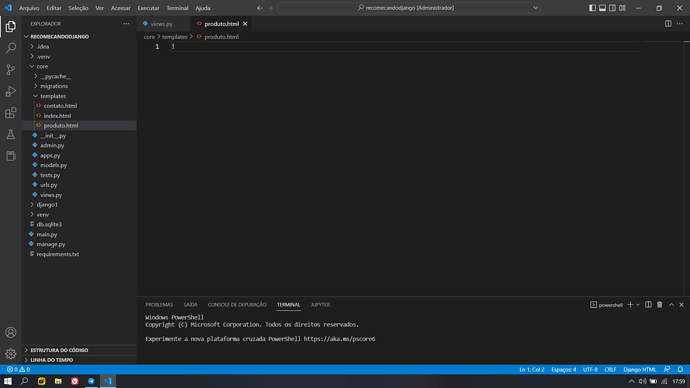Split the terminal pane
This screenshot has height=388, width=690.
(x=648, y=304)
